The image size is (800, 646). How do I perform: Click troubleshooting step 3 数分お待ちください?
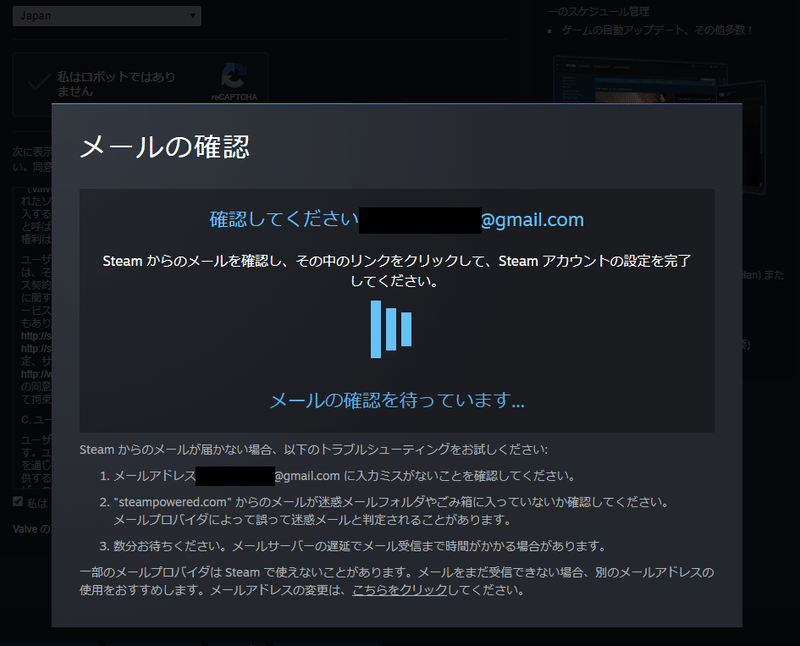pyautogui.click(x=353, y=546)
